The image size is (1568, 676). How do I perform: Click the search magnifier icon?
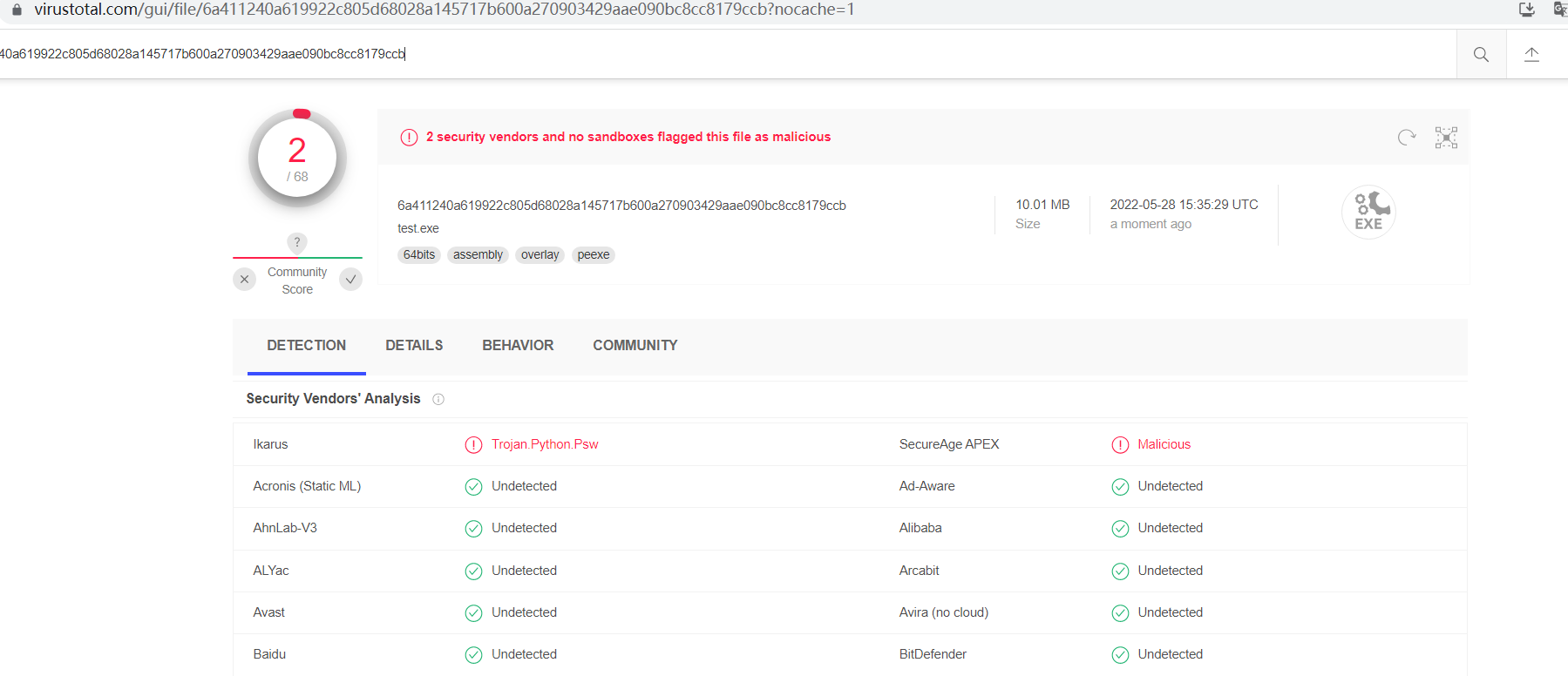(1481, 54)
